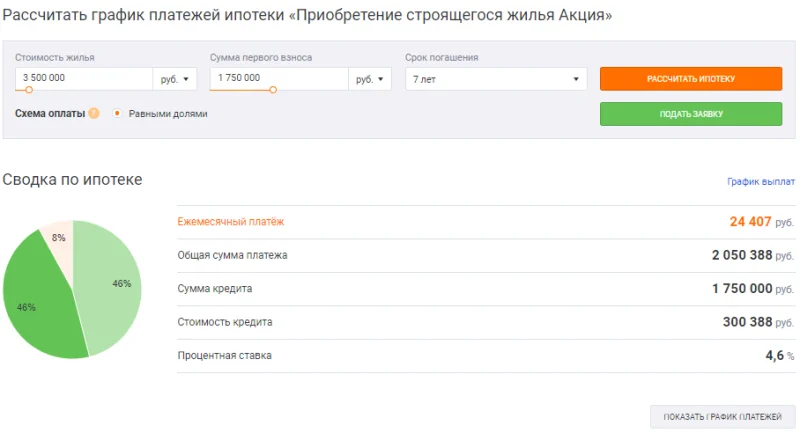Click ПОКАЗАТЬ ГРАФИК ПЛАТЕЖЕЙ button
The width and height of the screenshot is (800, 433).
722,416
